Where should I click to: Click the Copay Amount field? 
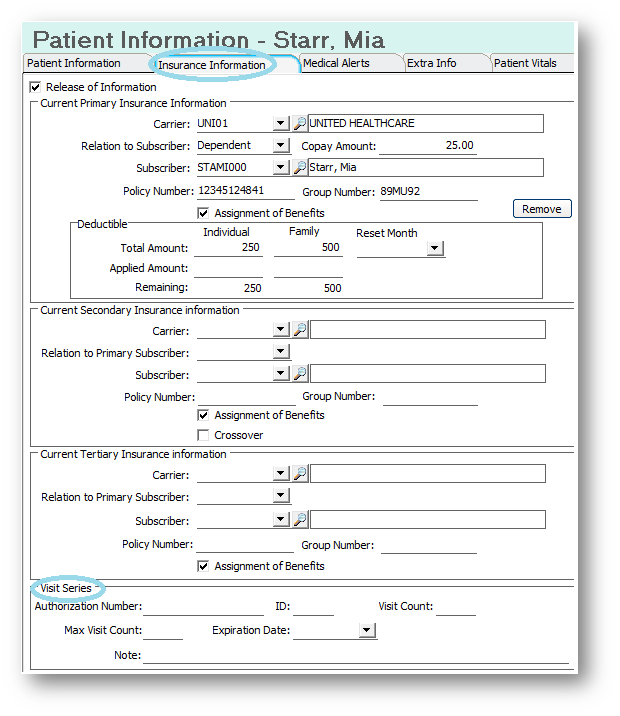point(428,146)
